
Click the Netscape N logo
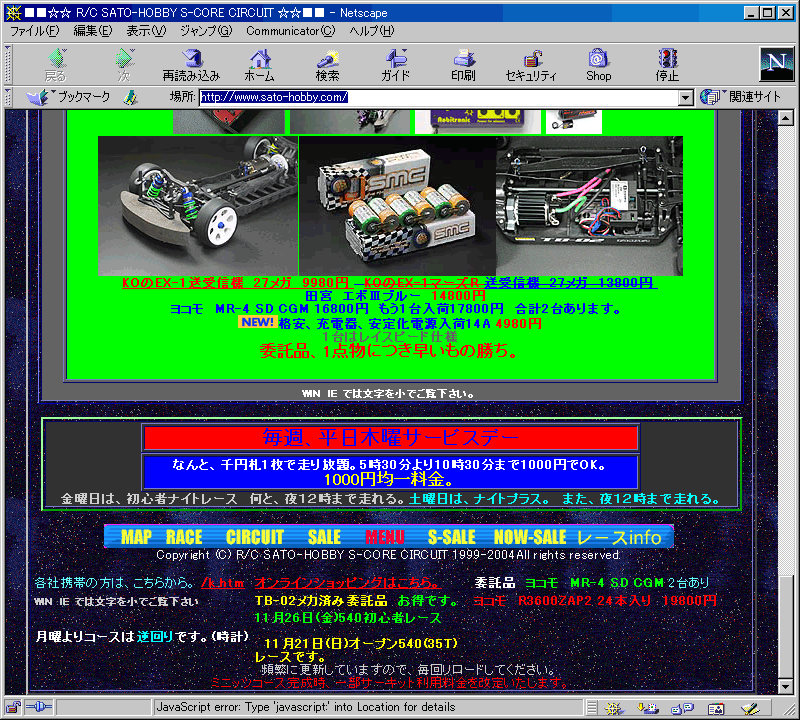[776, 64]
